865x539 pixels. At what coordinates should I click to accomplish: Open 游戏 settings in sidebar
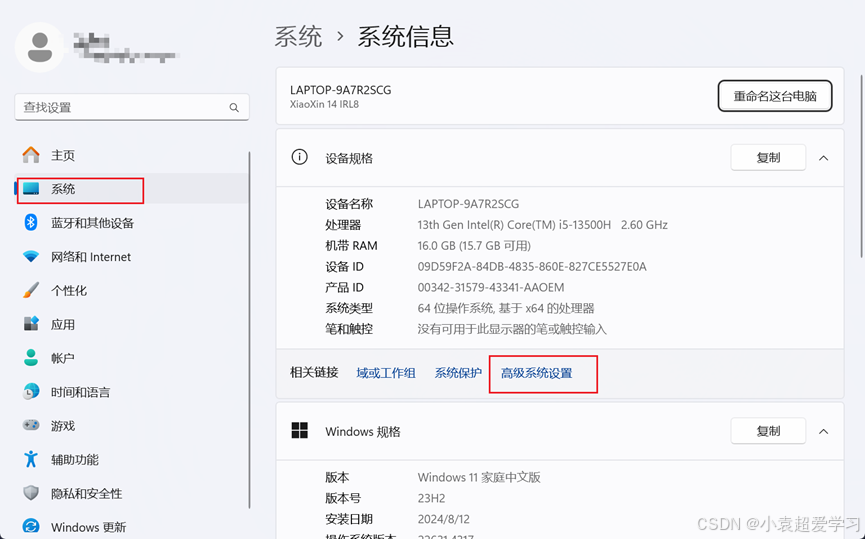[x=131, y=425]
